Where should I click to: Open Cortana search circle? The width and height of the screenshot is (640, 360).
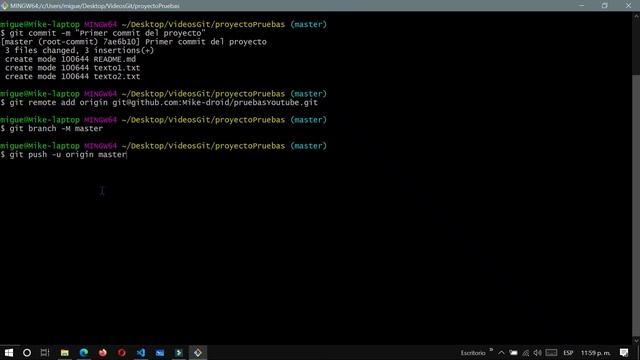click(27, 353)
